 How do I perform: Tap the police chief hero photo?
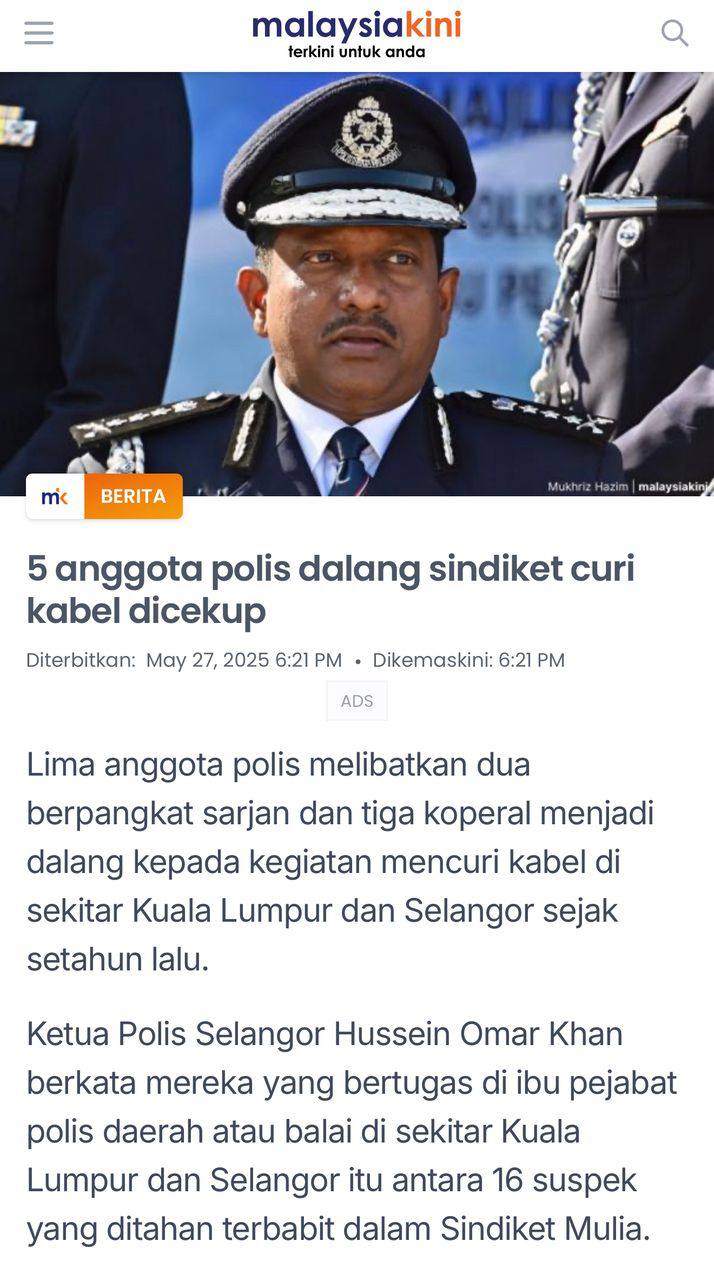coord(357,284)
